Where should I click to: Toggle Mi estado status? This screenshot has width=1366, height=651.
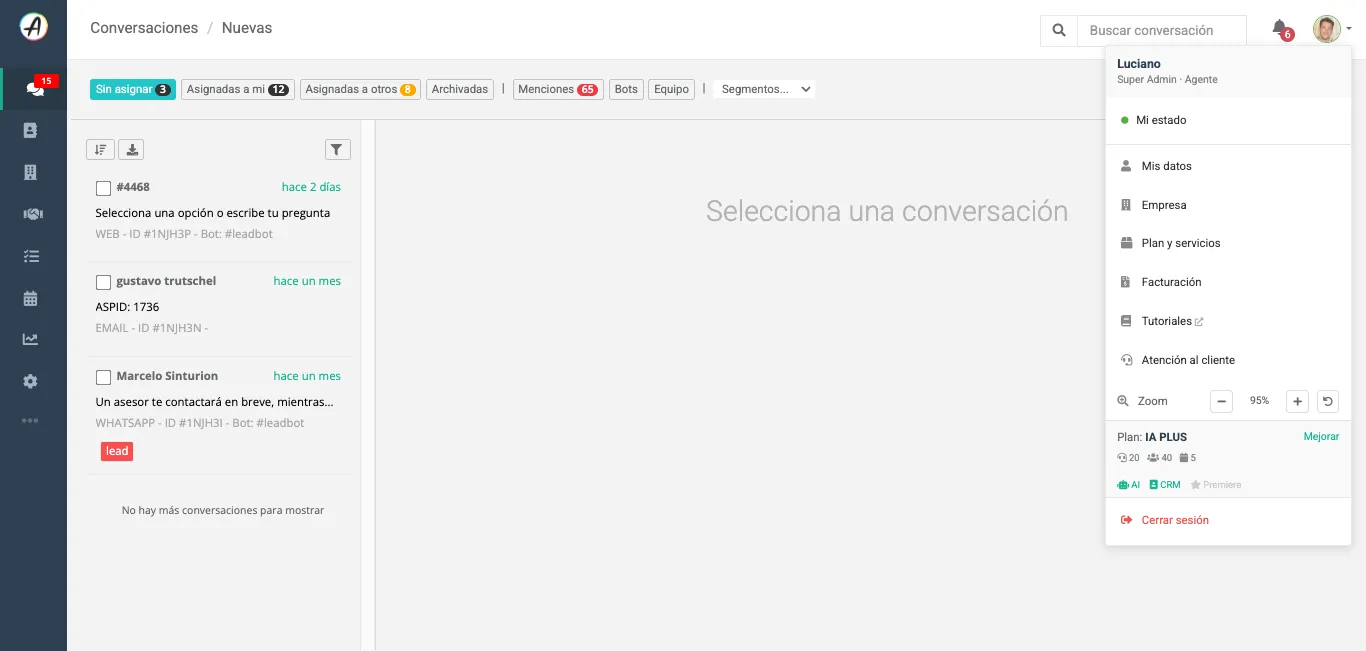tap(1228, 120)
